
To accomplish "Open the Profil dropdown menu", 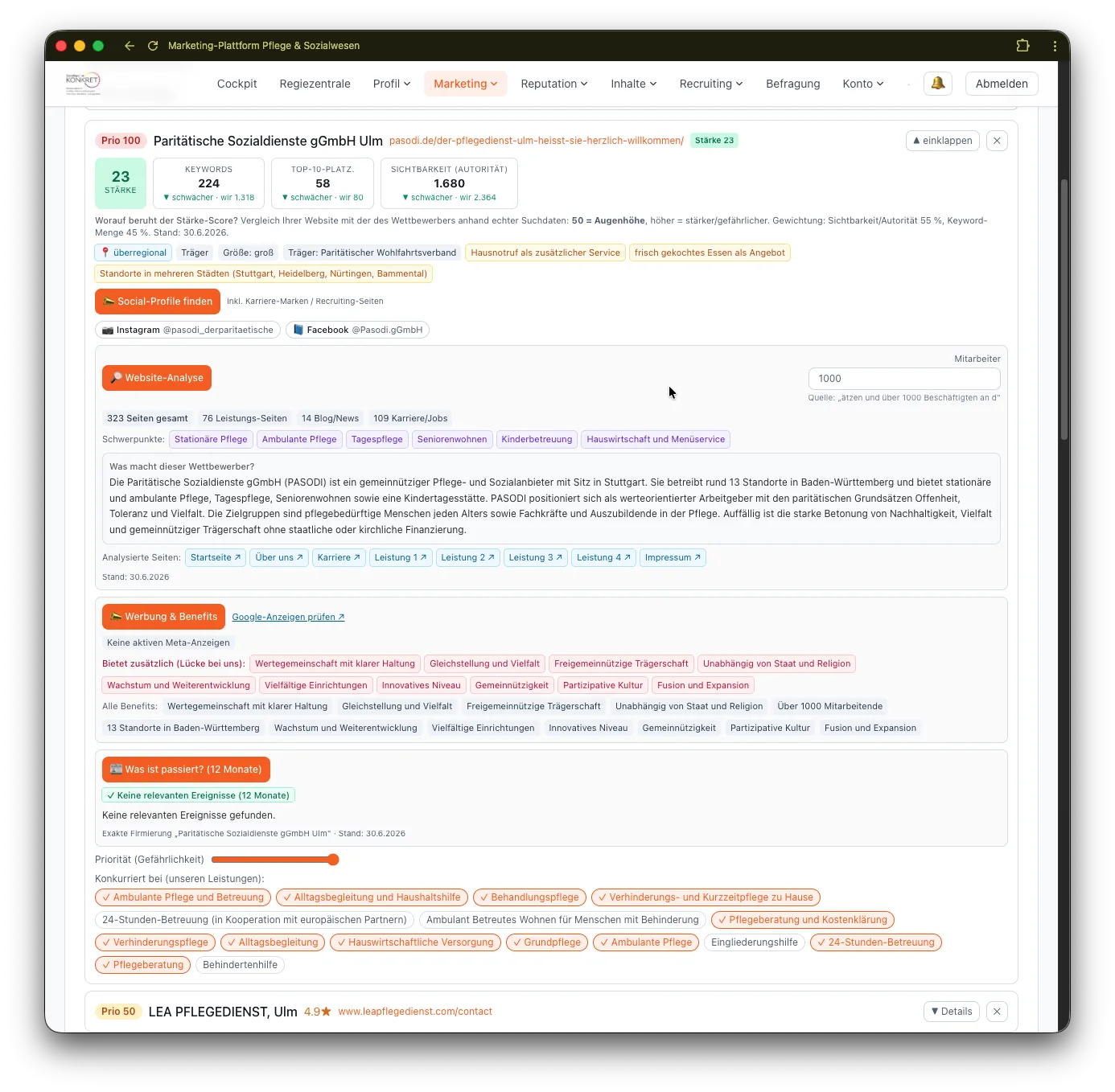I will (x=392, y=84).
